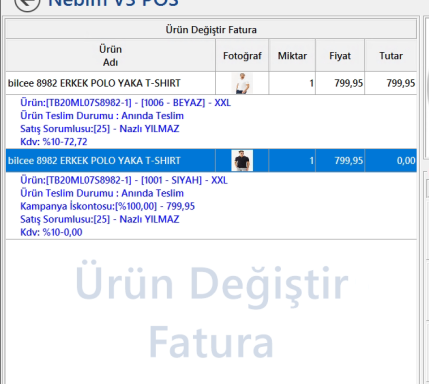Open white polo T-shirt product photo
Image resolution: width=429 pixels, height=384 pixels.
coord(242,83)
